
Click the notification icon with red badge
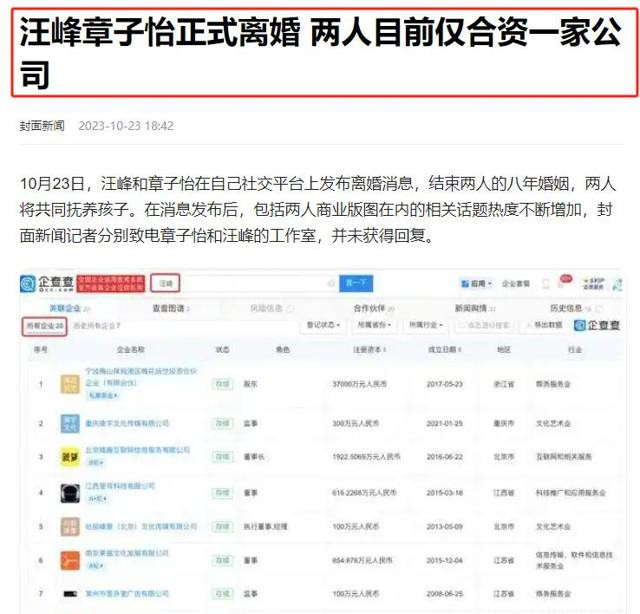pos(564,282)
